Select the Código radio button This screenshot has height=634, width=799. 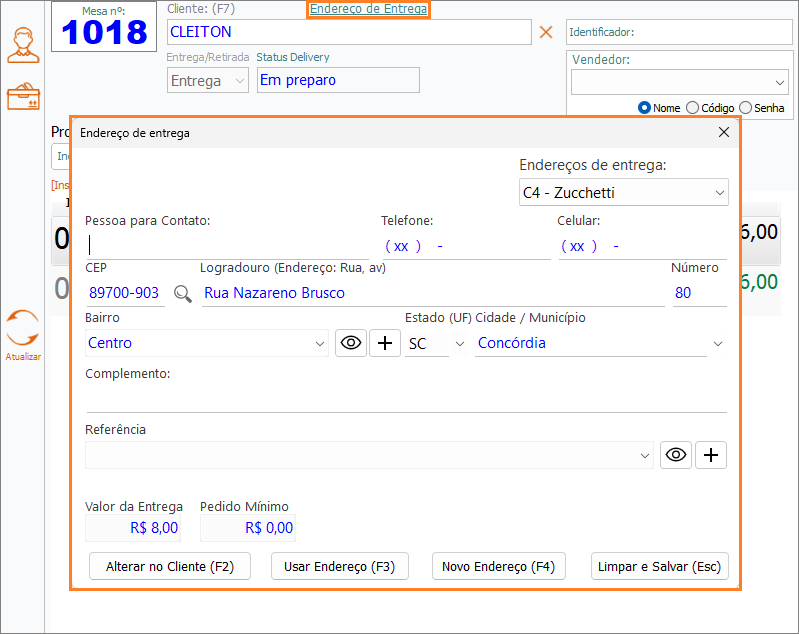[x=693, y=108]
